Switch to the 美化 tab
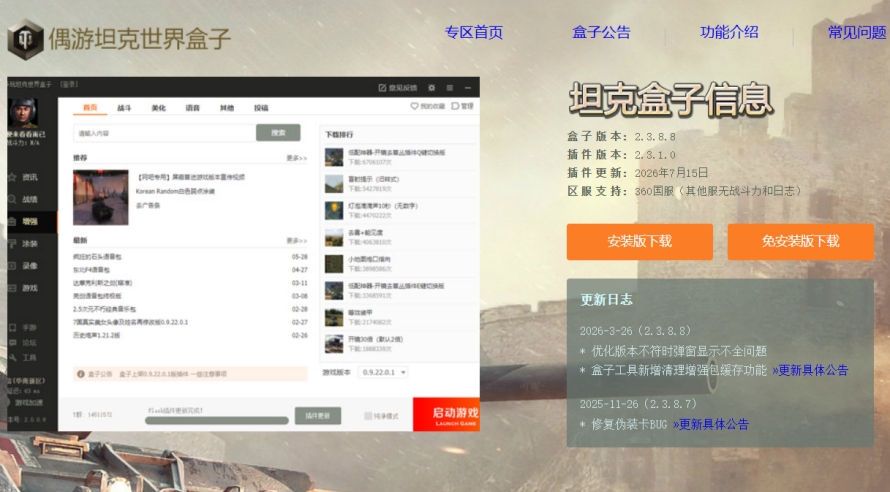 pos(158,108)
